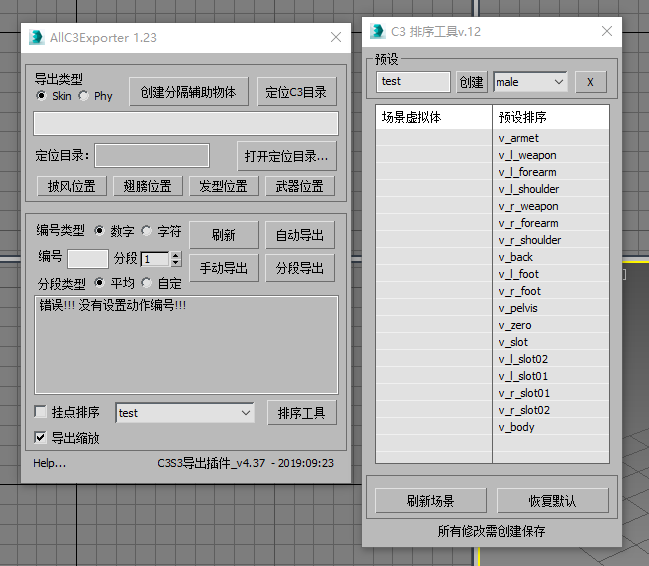649x566 pixels.
Task: Select 平均 segment type radio
Action: [x=99, y=283]
